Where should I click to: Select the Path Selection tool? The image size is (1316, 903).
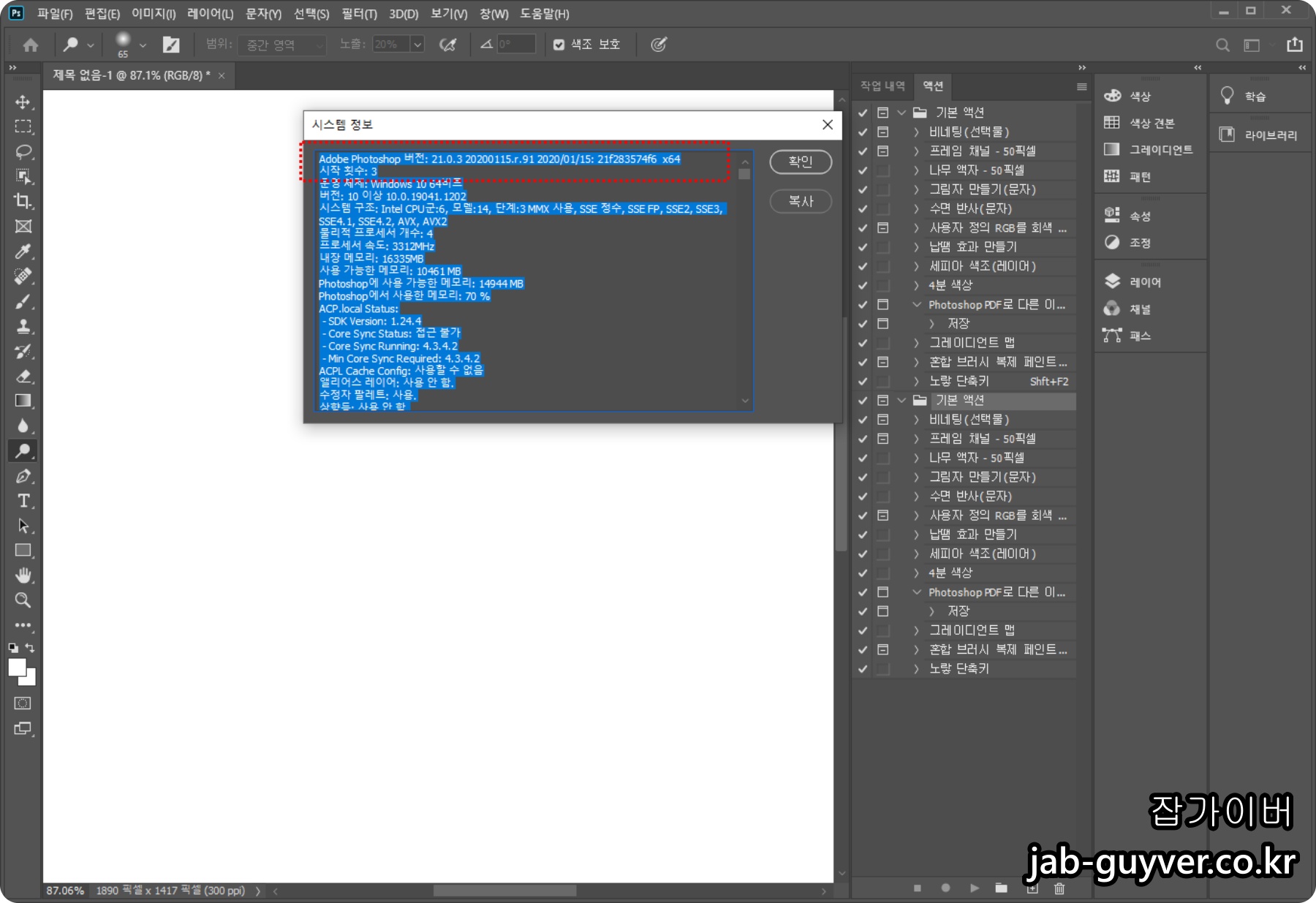tap(23, 526)
